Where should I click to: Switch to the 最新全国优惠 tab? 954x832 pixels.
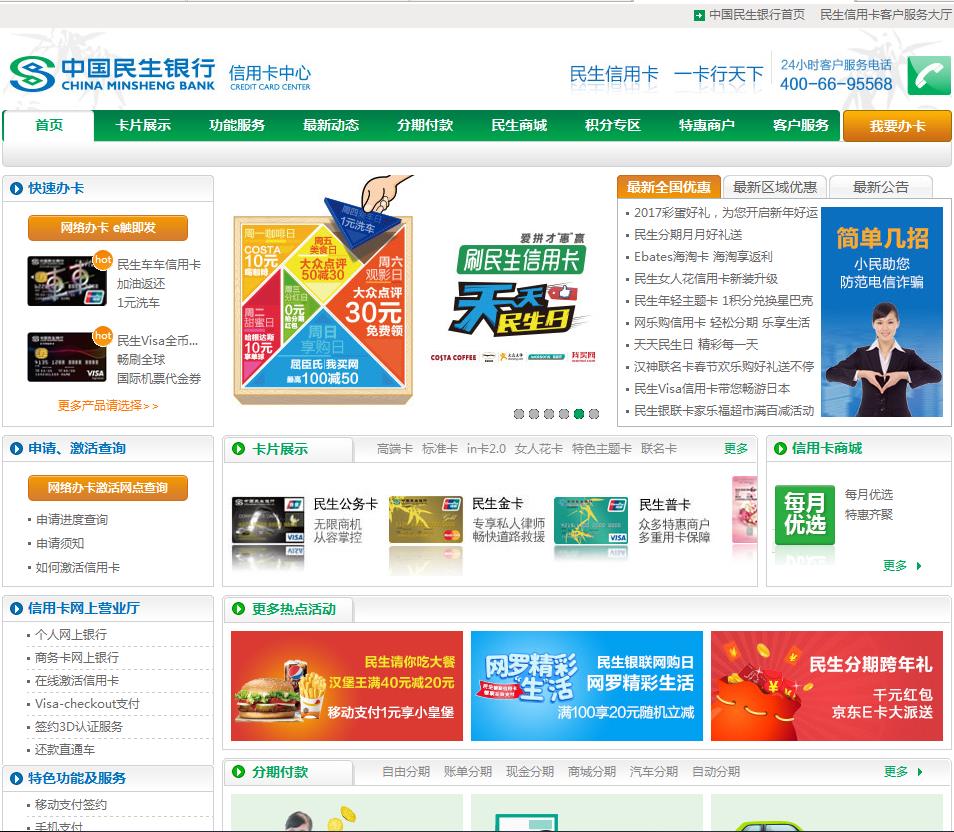coord(669,187)
